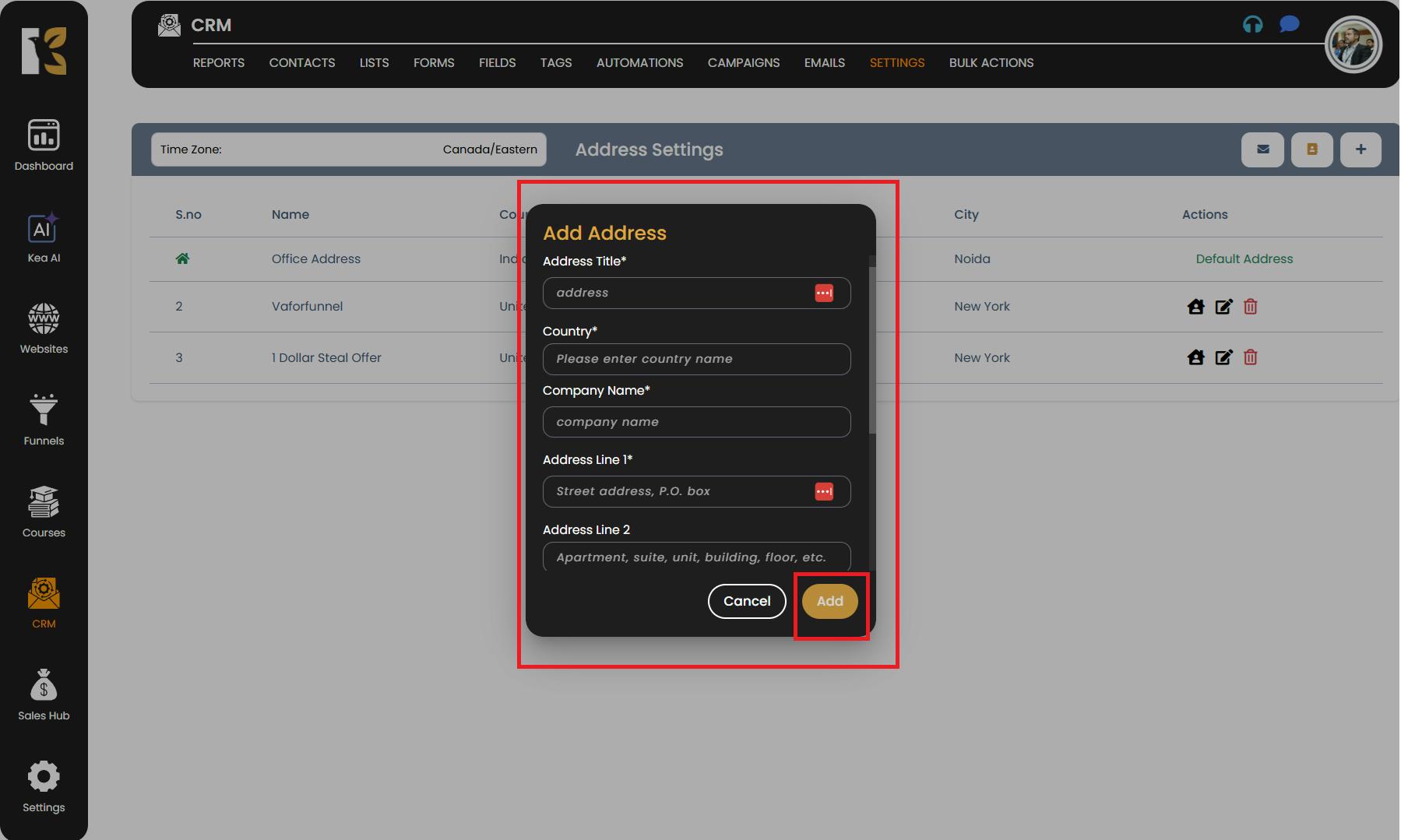The width and height of the screenshot is (1415, 840).
Task: Open Sales Hub module
Action: coord(44,694)
